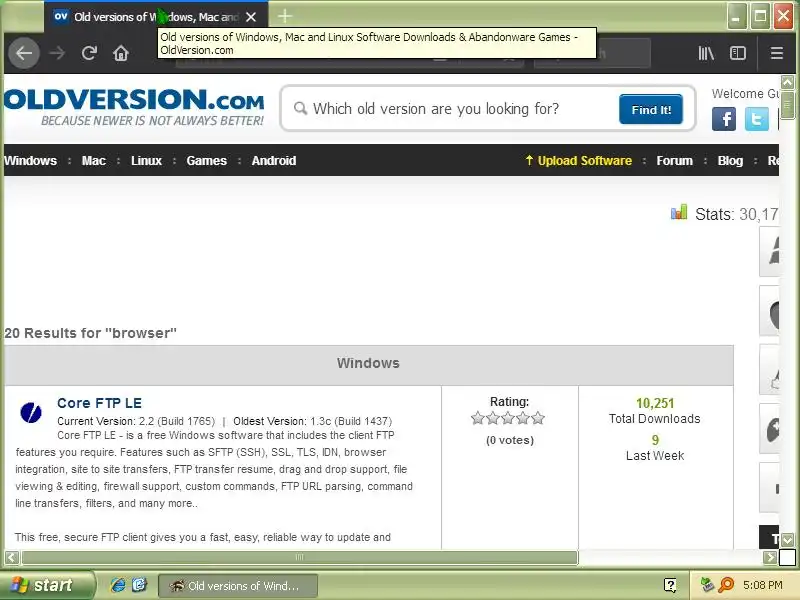The width and height of the screenshot is (800, 600).
Task: Click the 5:08 PM taskbar clock
Action: (x=763, y=585)
